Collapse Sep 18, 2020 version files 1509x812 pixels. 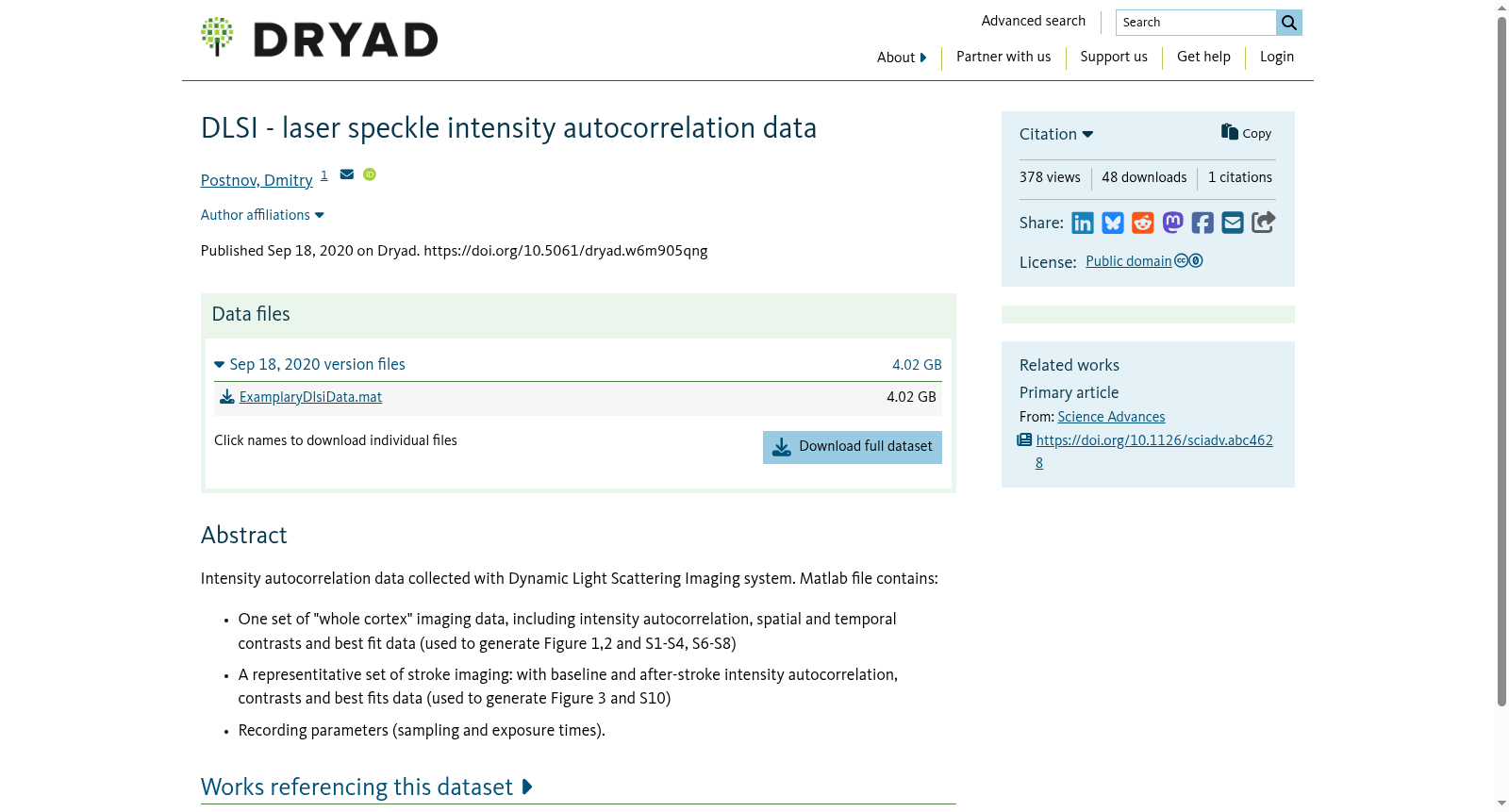(x=310, y=365)
